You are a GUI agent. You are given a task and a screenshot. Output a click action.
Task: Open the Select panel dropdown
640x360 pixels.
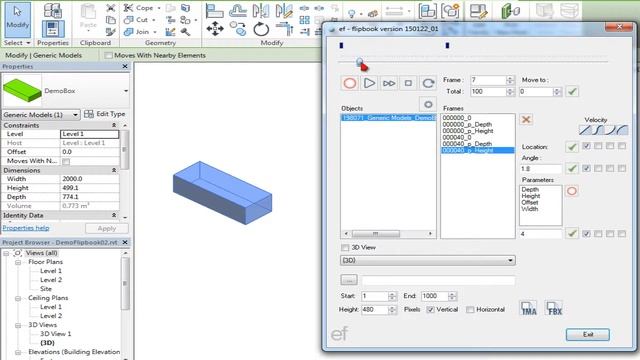pyautogui.click(x=17, y=43)
